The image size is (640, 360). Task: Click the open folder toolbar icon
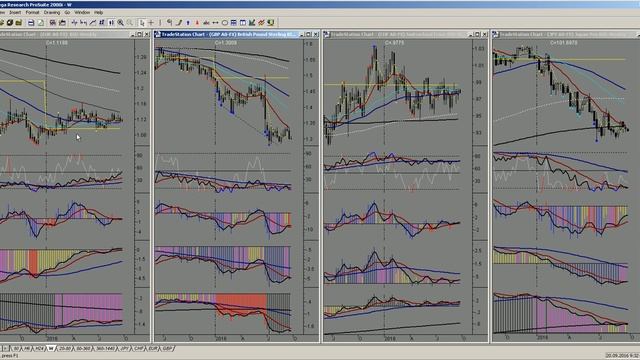pos(18,22)
